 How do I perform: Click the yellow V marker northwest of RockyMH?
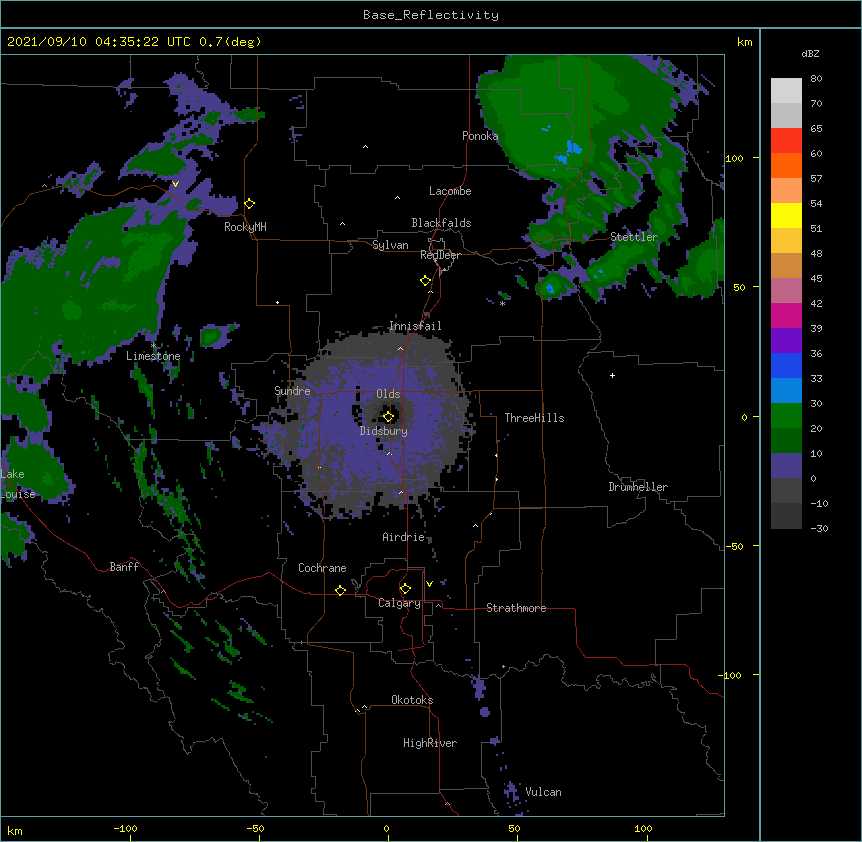tap(175, 184)
